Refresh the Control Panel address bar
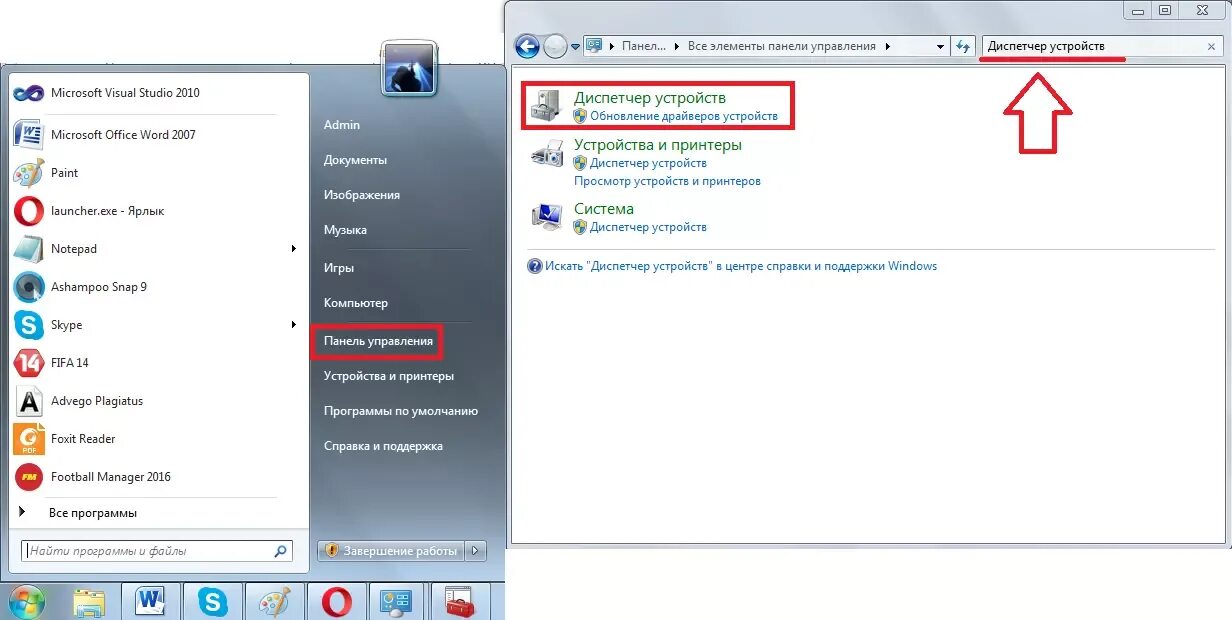The image size is (1232, 620). pos(963,46)
